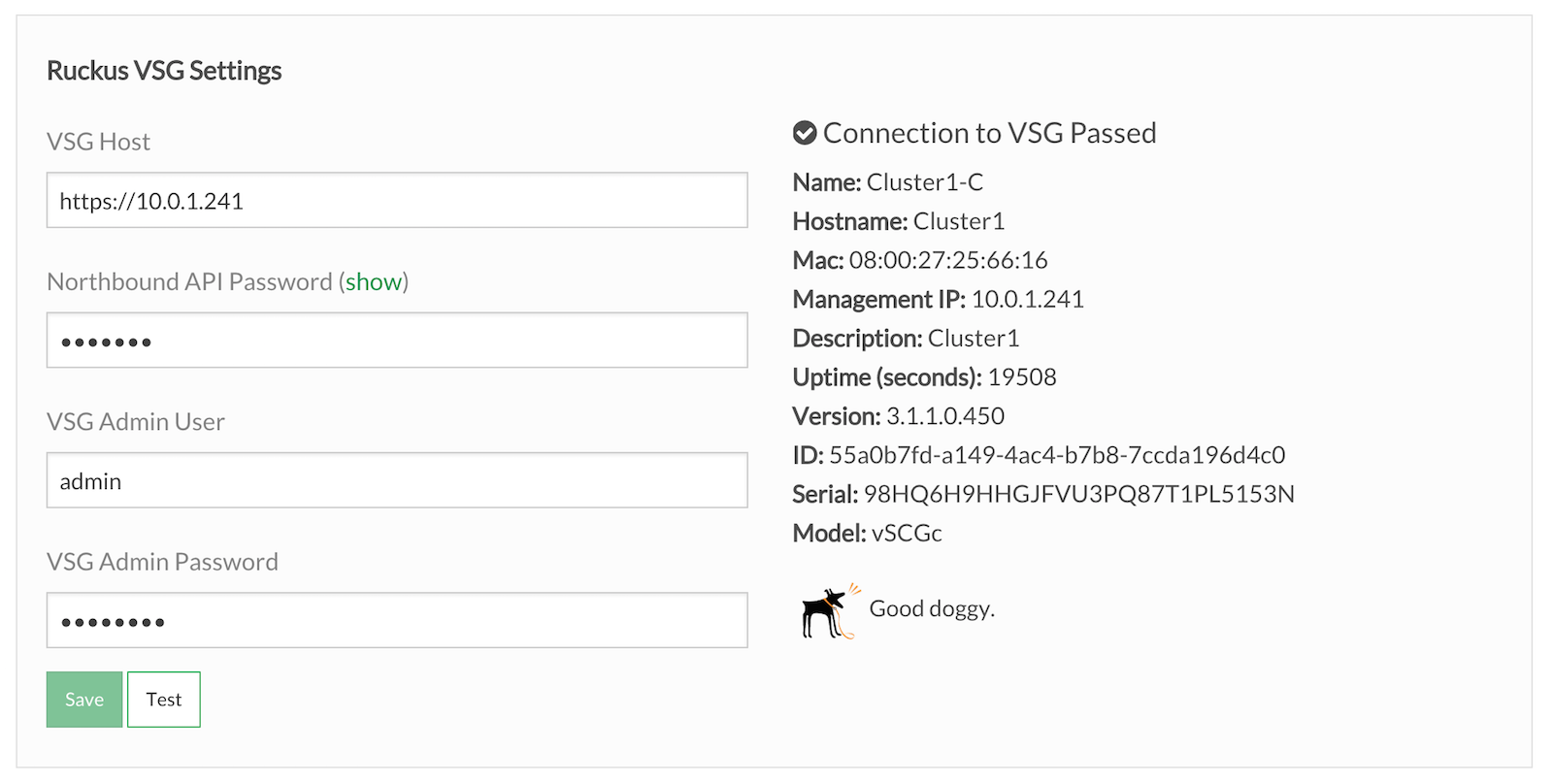Click the connection passed checkmark icon
The width and height of the screenshot is (1553, 784).
point(805,133)
